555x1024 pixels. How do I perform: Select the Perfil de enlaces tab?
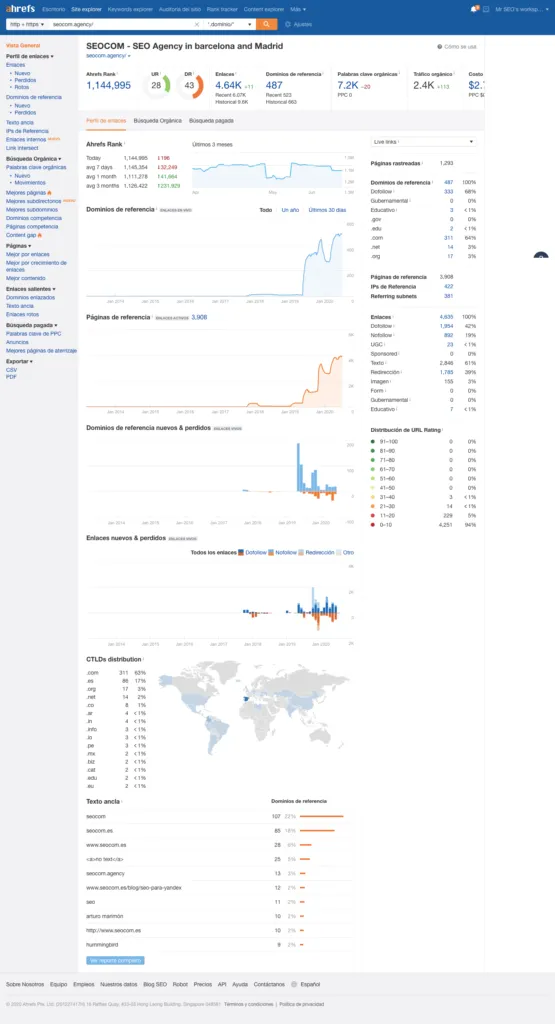(106, 121)
